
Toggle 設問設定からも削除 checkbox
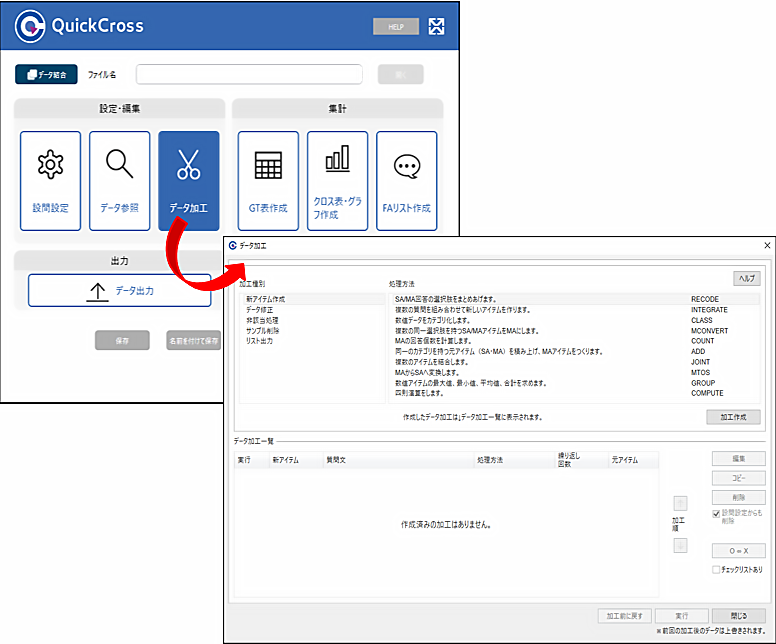[x=716, y=513]
